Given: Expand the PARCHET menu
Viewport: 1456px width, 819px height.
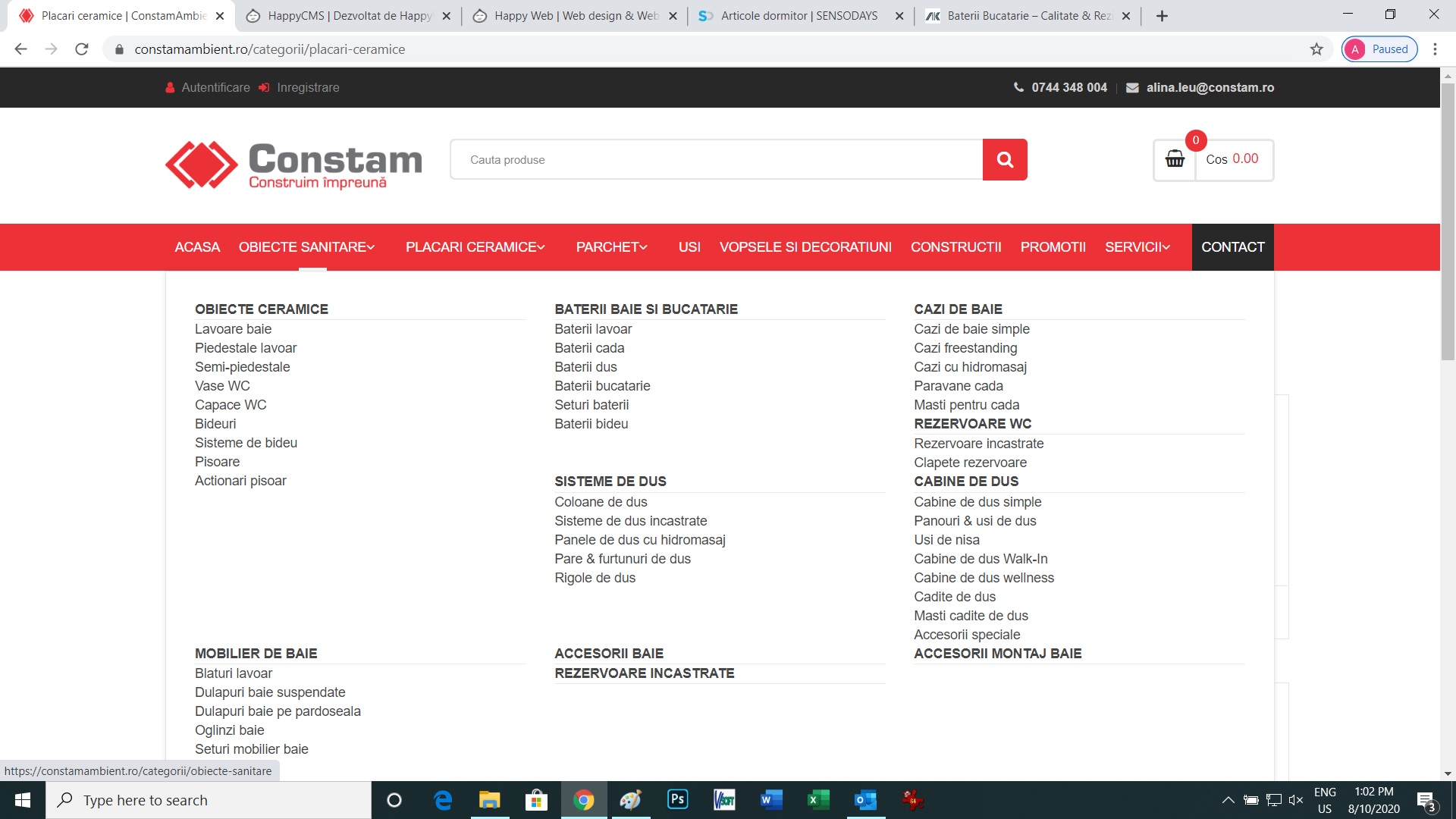Looking at the screenshot, I should pos(612,247).
